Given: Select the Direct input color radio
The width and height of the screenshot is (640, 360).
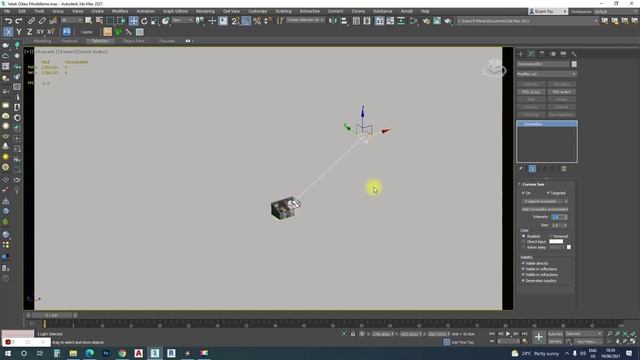Looking at the screenshot, I should coord(523,242).
